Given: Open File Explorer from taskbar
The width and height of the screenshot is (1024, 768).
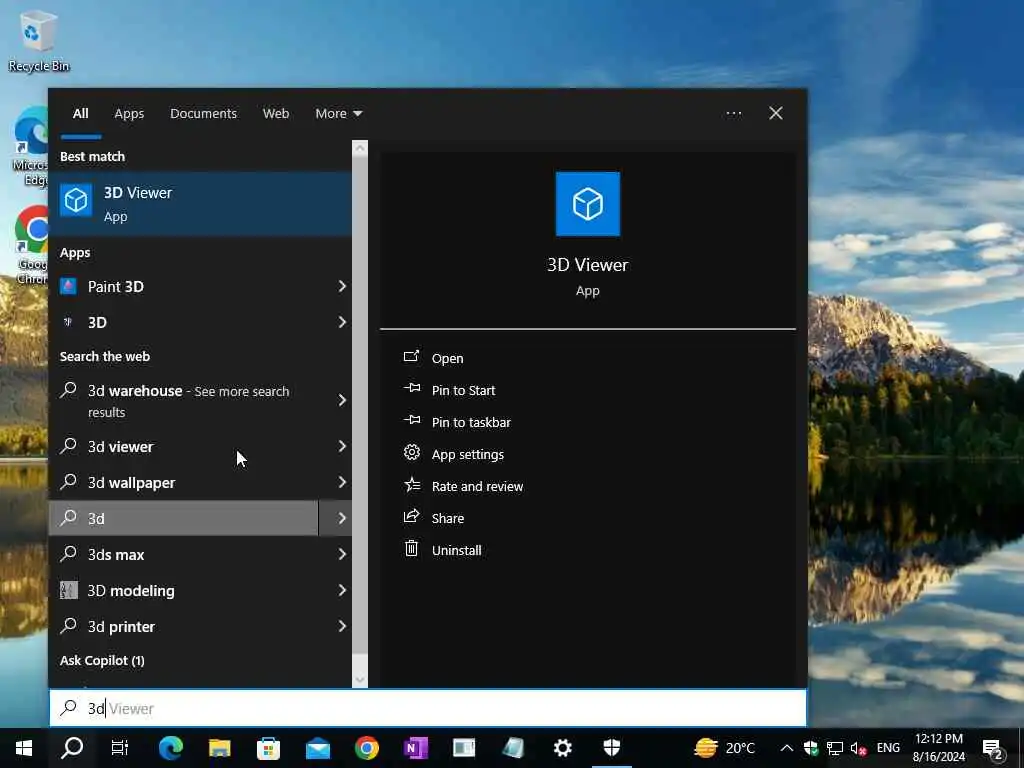Looking at the screenshot, I should tap(219, 748).
